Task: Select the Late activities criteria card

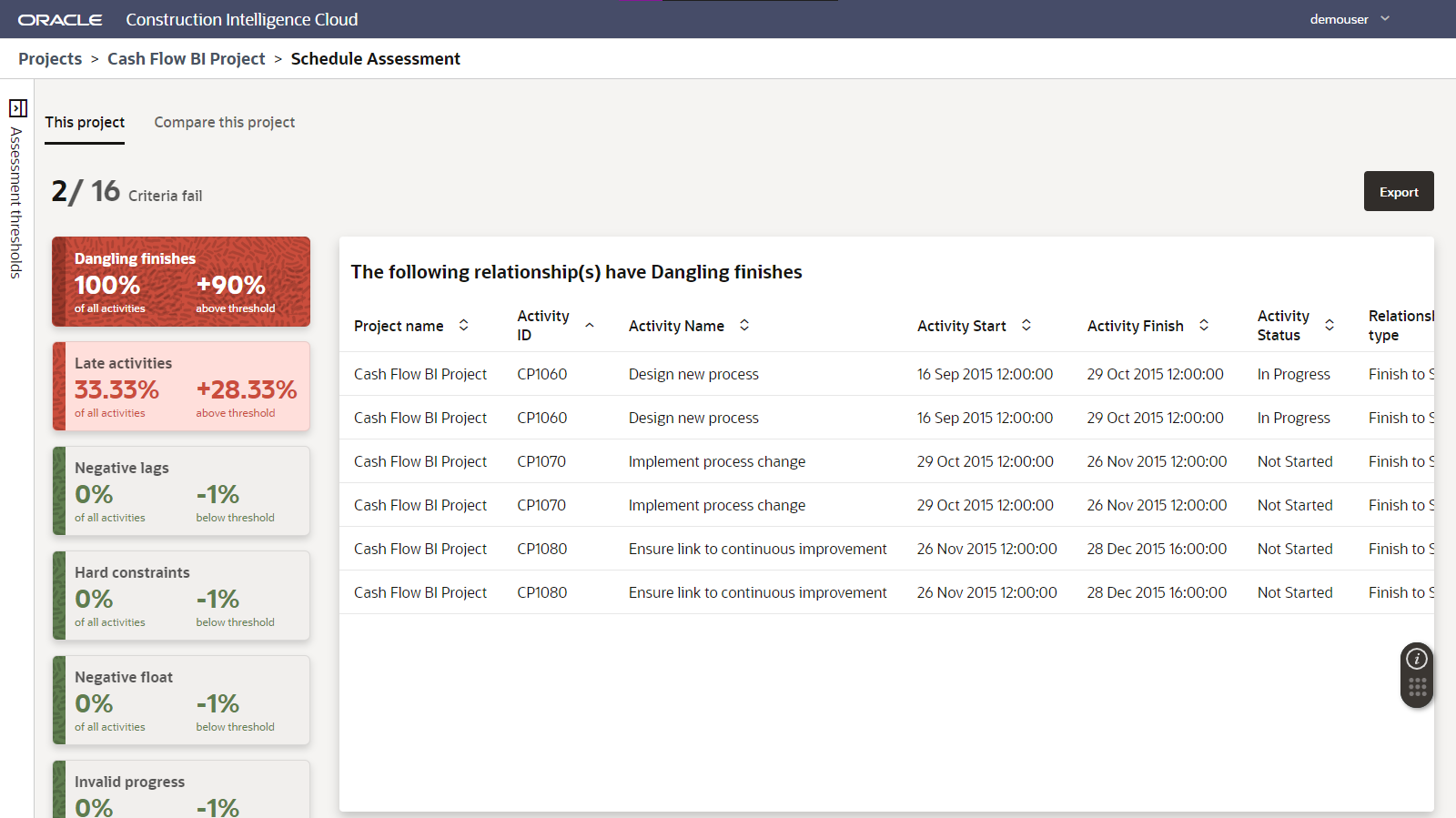Action: click(181, 386)
